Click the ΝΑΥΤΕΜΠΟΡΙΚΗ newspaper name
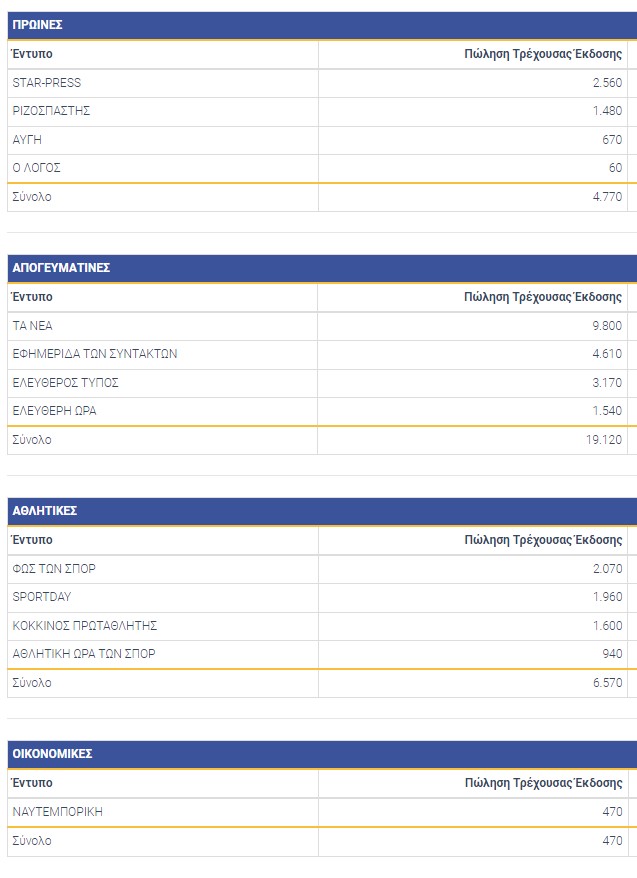Screen dimensions: 637x878 pyautogui.click(x=57, y=812)
